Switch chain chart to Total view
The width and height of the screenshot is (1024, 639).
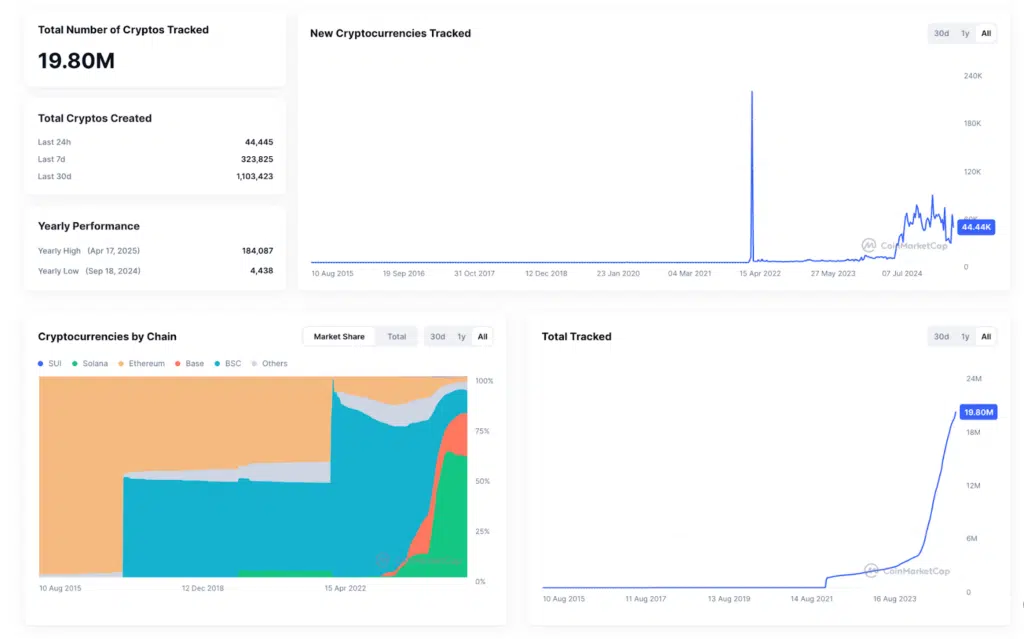(x=397, y=336)
